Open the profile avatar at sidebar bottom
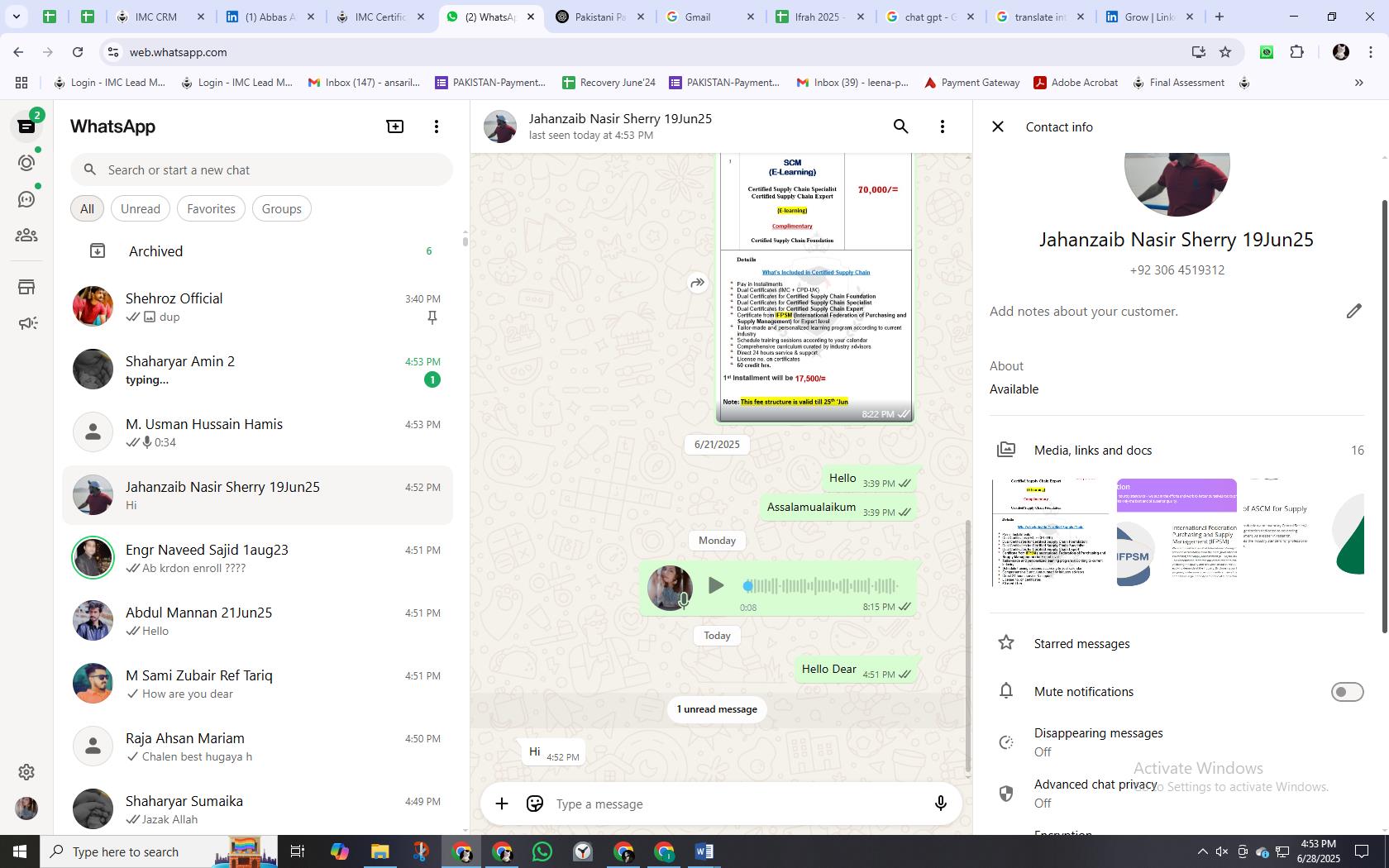1389x868 pixels. point(26,808)
